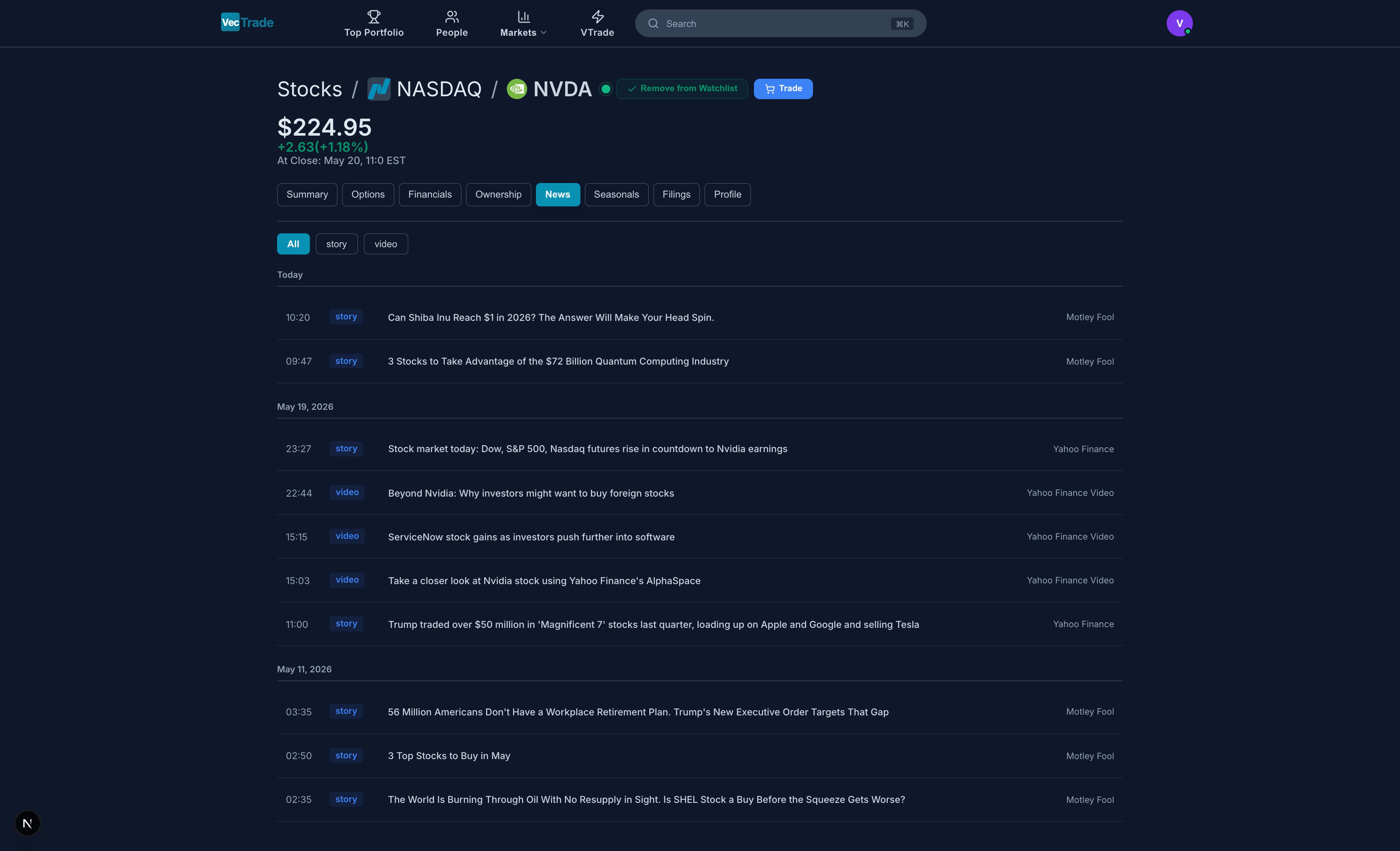Click the green market status dot
This screenshot has width=1400, height=851.
[606, 89]
